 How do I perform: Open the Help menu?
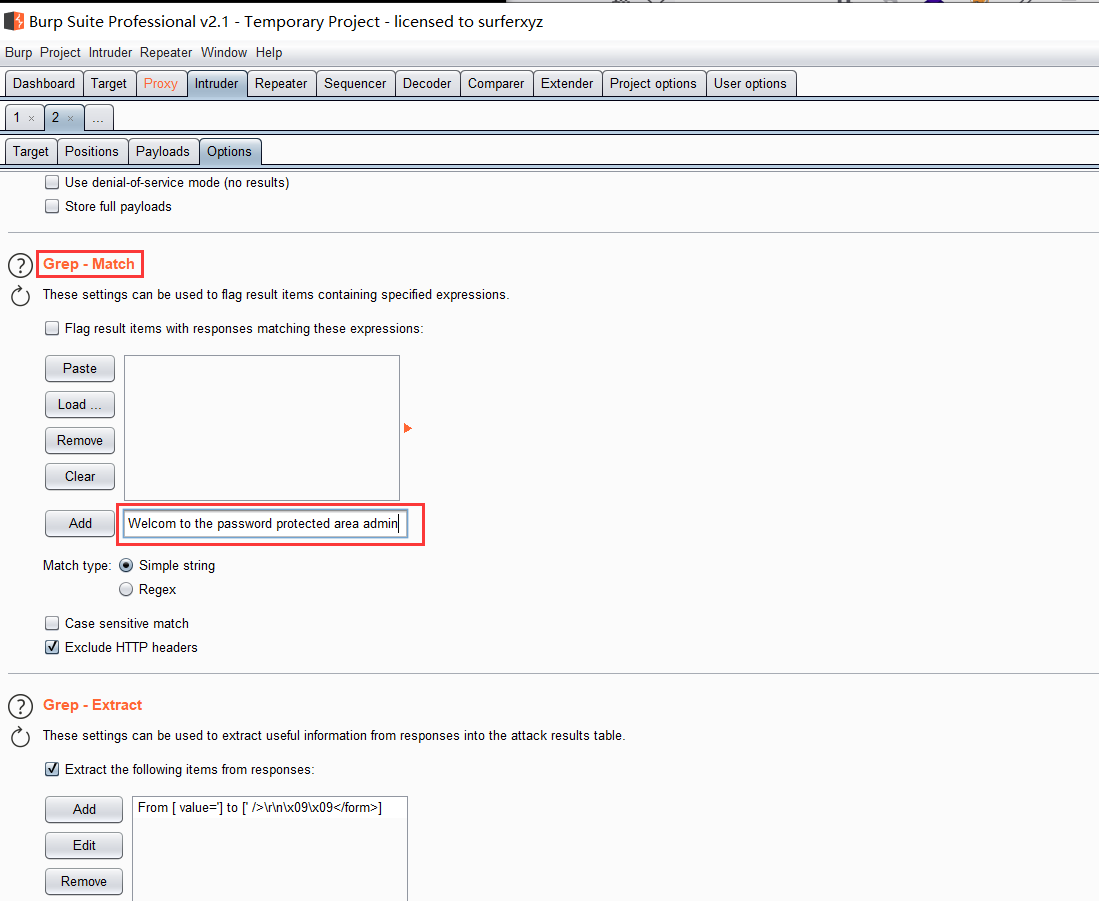coord(268,53)
